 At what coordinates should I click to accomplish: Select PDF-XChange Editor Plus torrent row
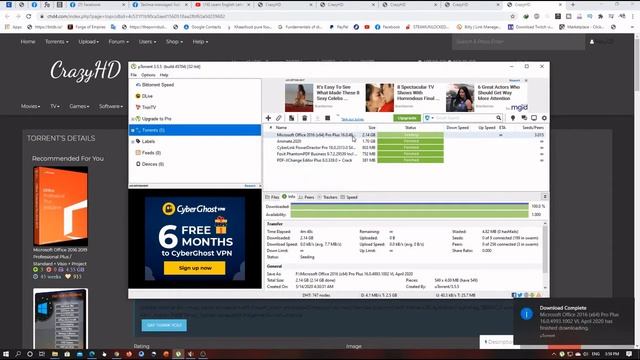tap(406, 160)
